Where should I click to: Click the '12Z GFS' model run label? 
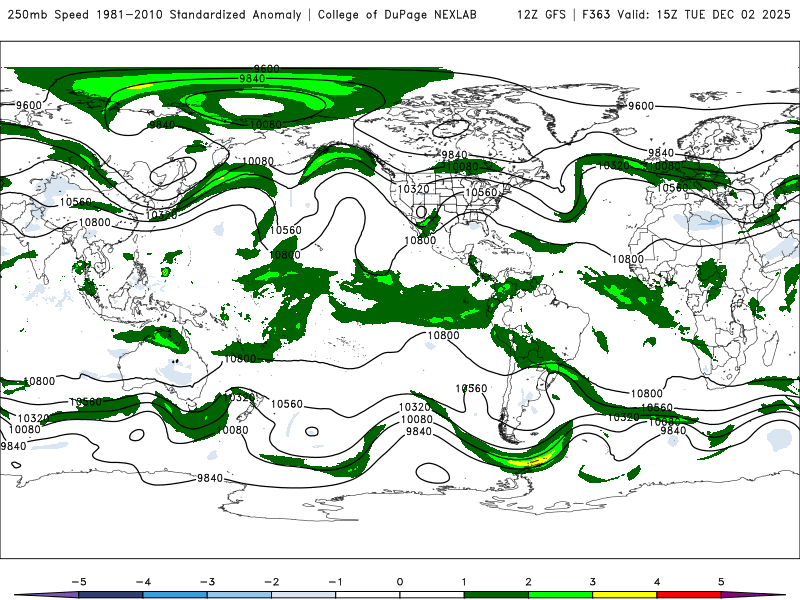[x=541, y=15]
